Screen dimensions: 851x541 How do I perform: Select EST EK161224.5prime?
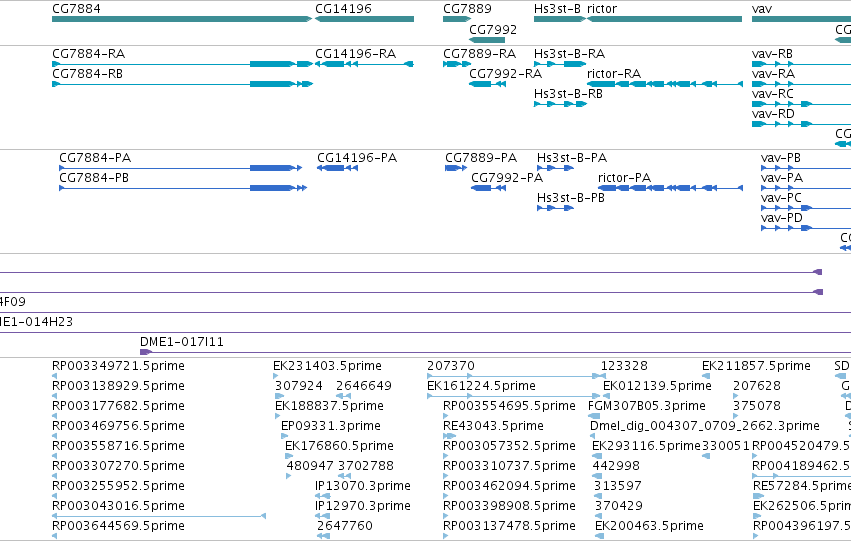coord(481,386)
